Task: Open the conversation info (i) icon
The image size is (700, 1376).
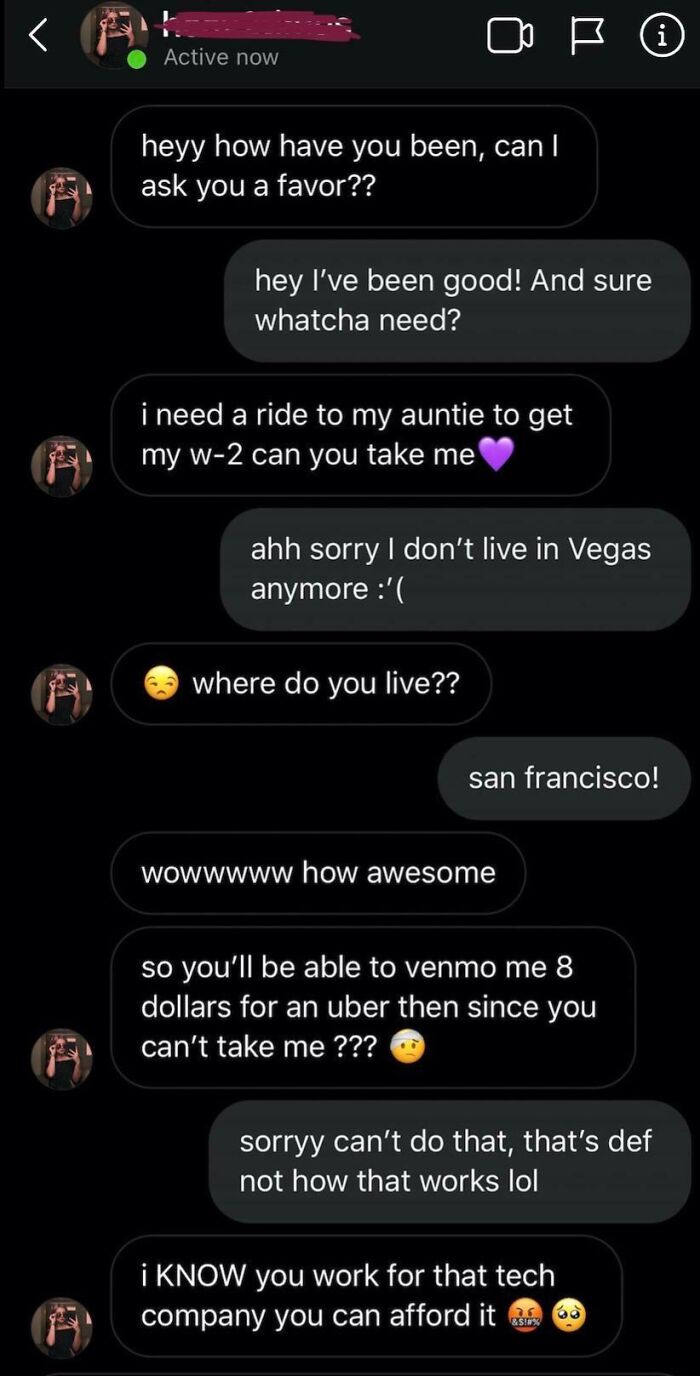Action: 662,35
